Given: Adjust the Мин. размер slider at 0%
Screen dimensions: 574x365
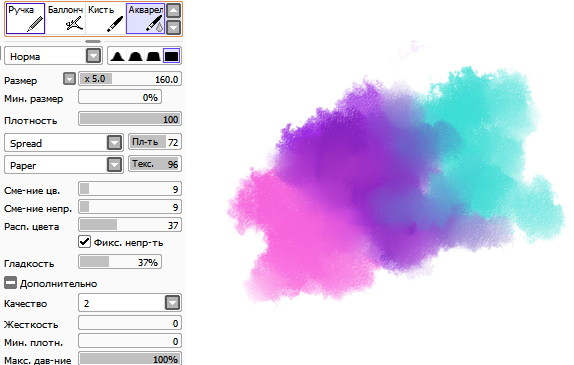Looking at the screenshot, I should (120, 97).
